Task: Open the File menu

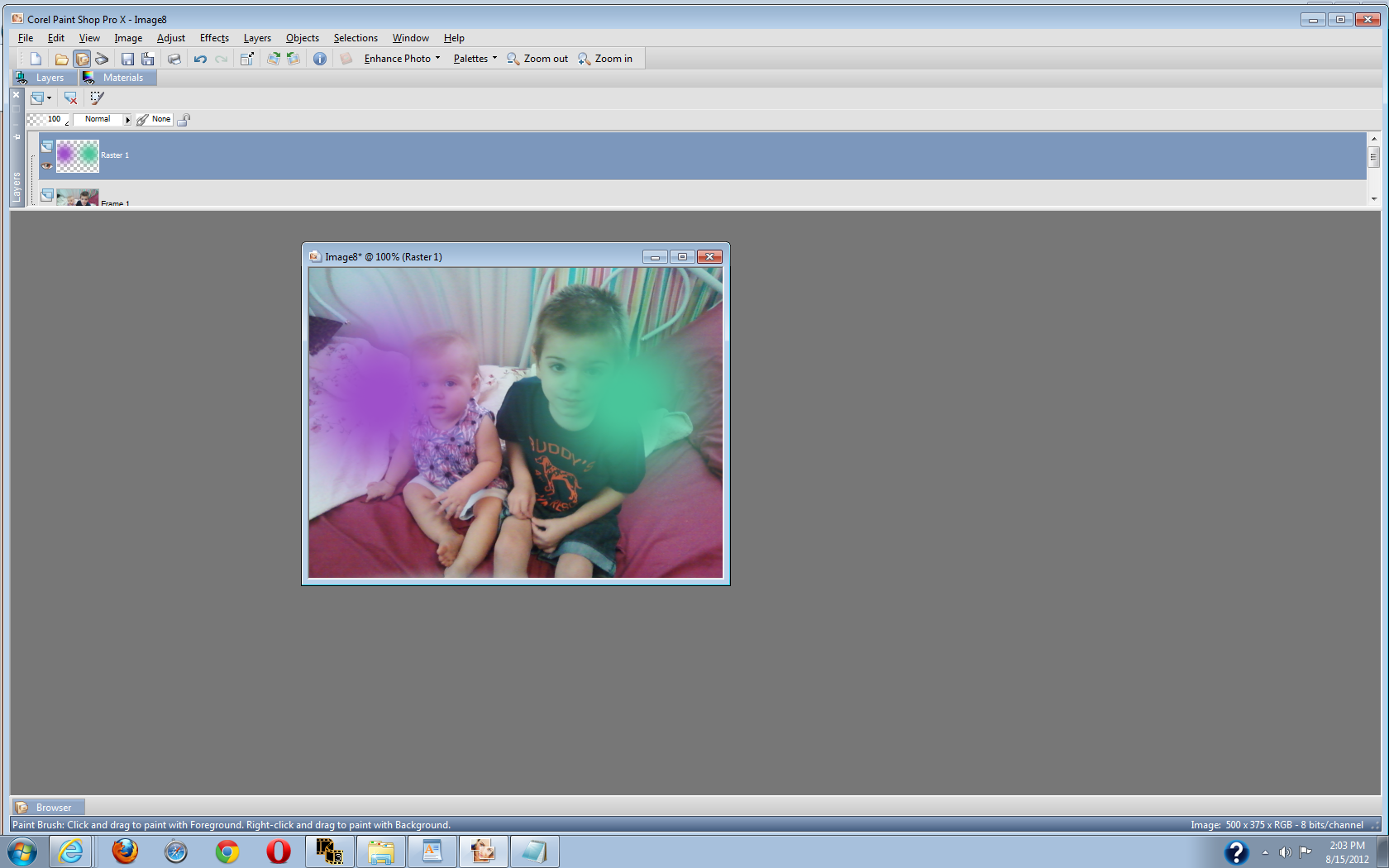Action: click(26, 38)
